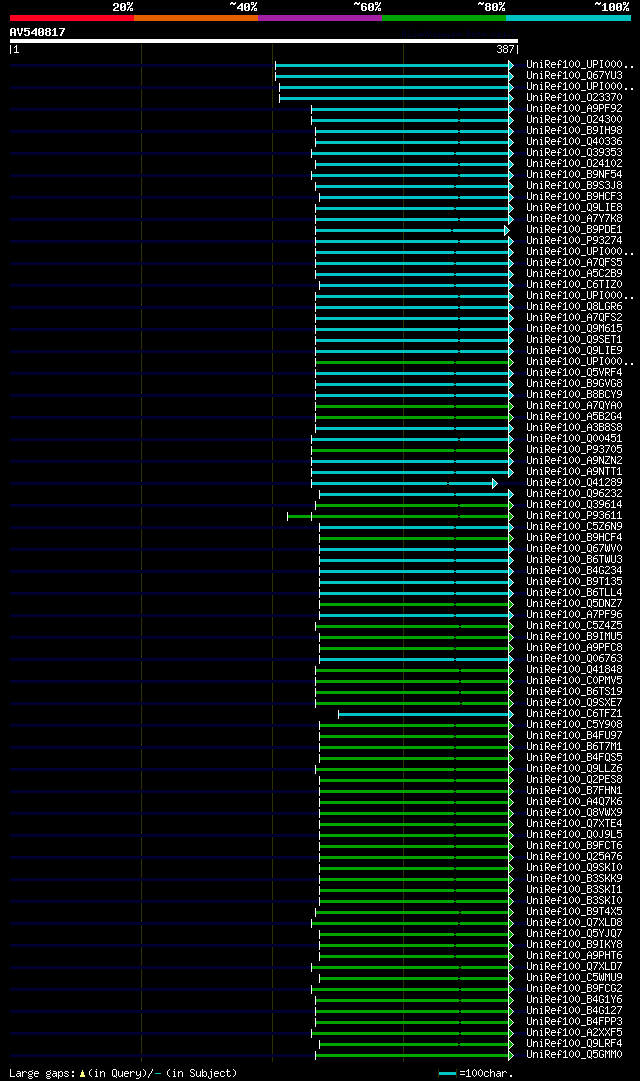Image resolution: width=640 pixels, height=1081 pixels.
Task: Select the UniRef100_Q9SET1 label
Action: tap(574, 340)
